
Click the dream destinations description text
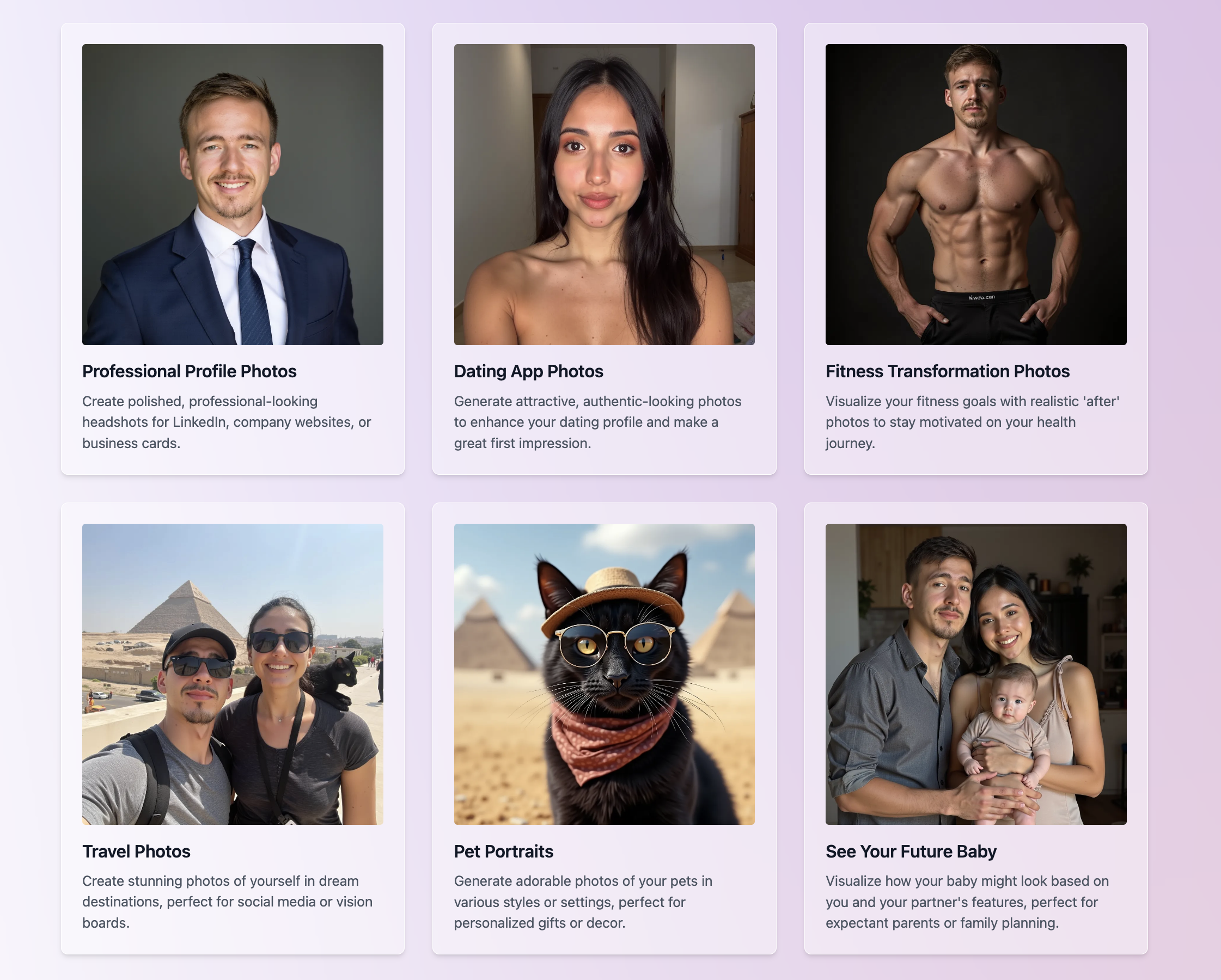click(227, 901)
